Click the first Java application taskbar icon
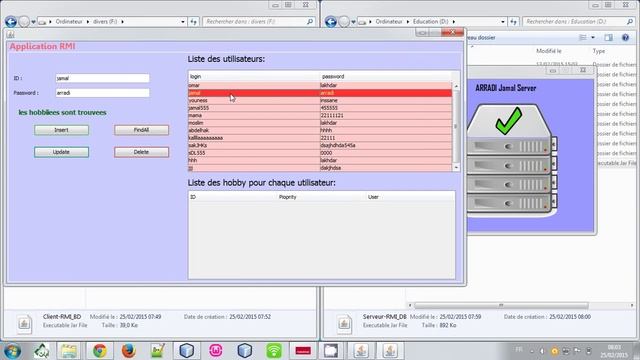Image resolution: width=640 pixels, height=360 pixels. [361, 351]
